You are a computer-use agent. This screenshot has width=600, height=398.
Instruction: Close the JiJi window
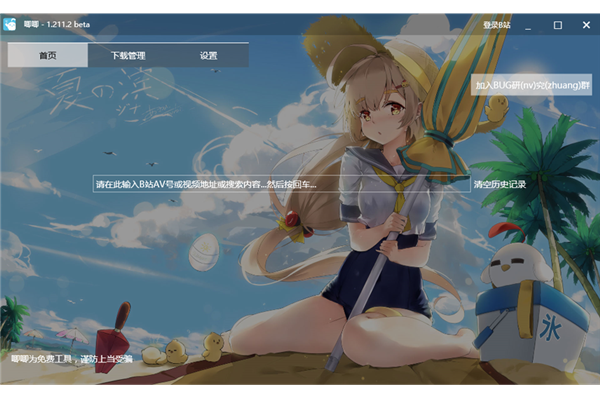pyautogui.click(x=586, y=25)
